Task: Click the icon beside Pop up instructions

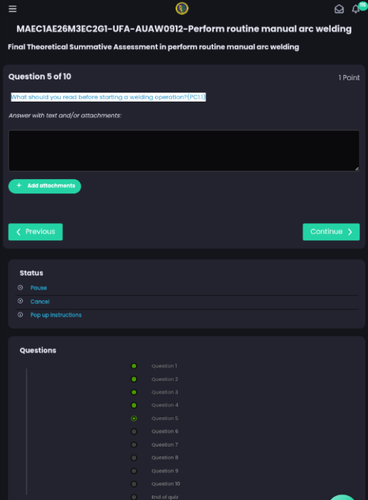Action: click(x=20, y=315)
